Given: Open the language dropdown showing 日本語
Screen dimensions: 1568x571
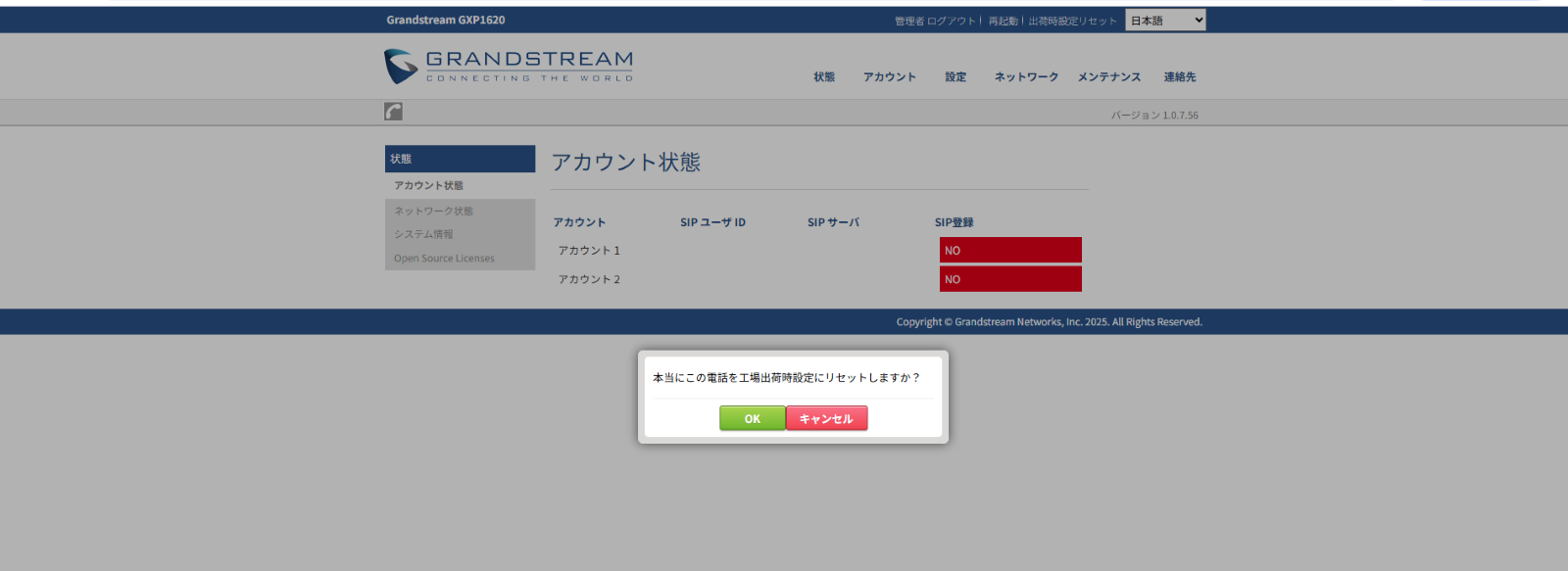Looking at the screenshot, I should point(1165,20).
